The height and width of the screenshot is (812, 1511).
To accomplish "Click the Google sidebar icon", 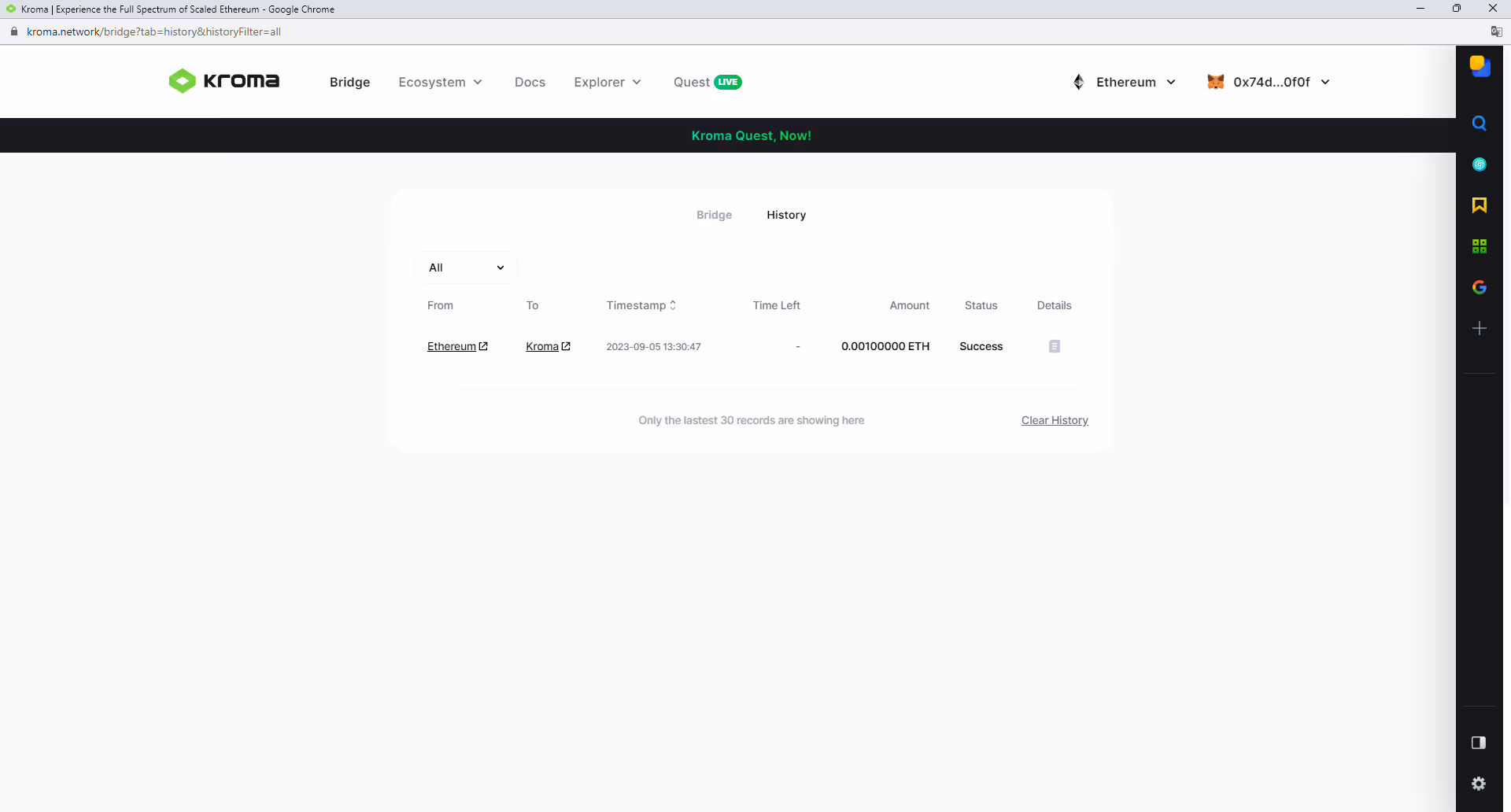I will tap(1479, 287).
